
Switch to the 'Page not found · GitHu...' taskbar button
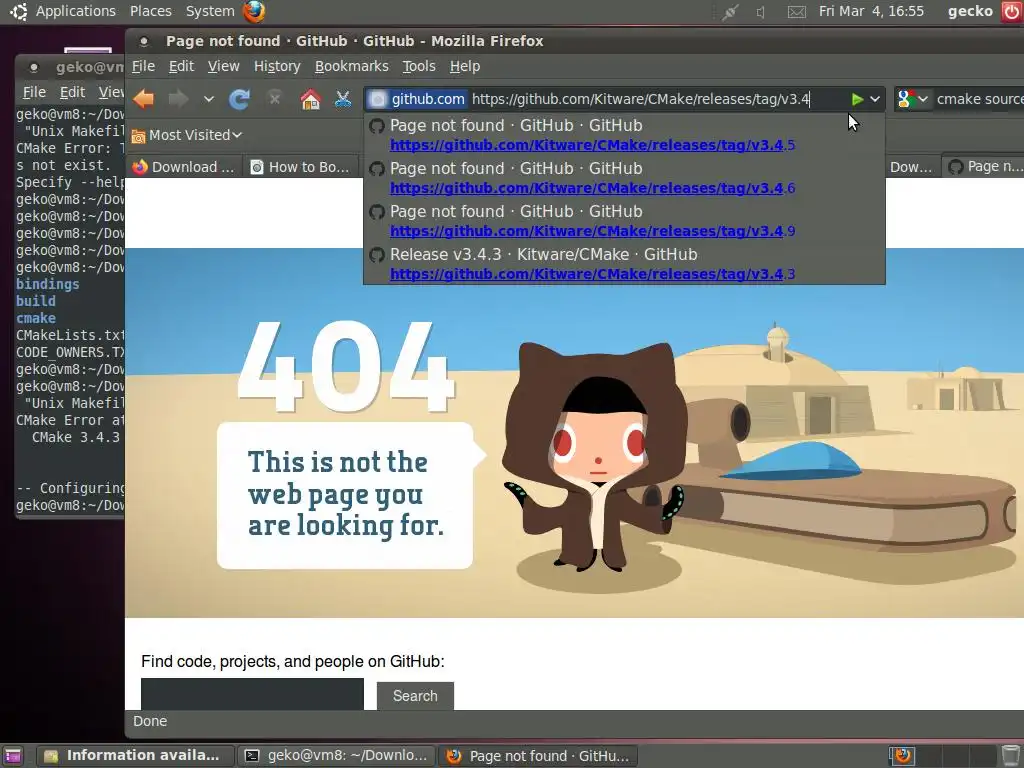537,756
